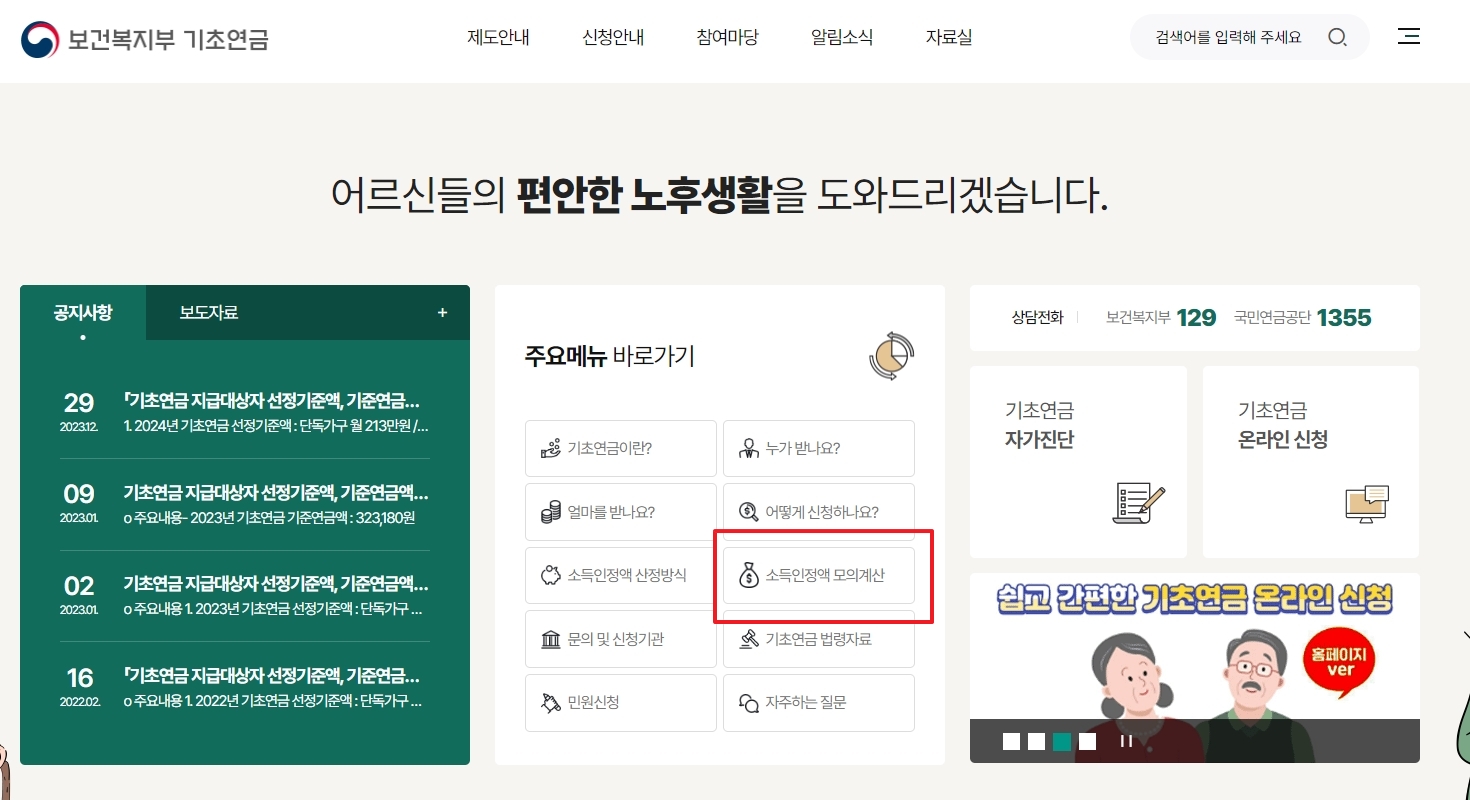Open the 민원신청 shortcut
Viewport: 1470px width, 800px height.
(621, 703)
